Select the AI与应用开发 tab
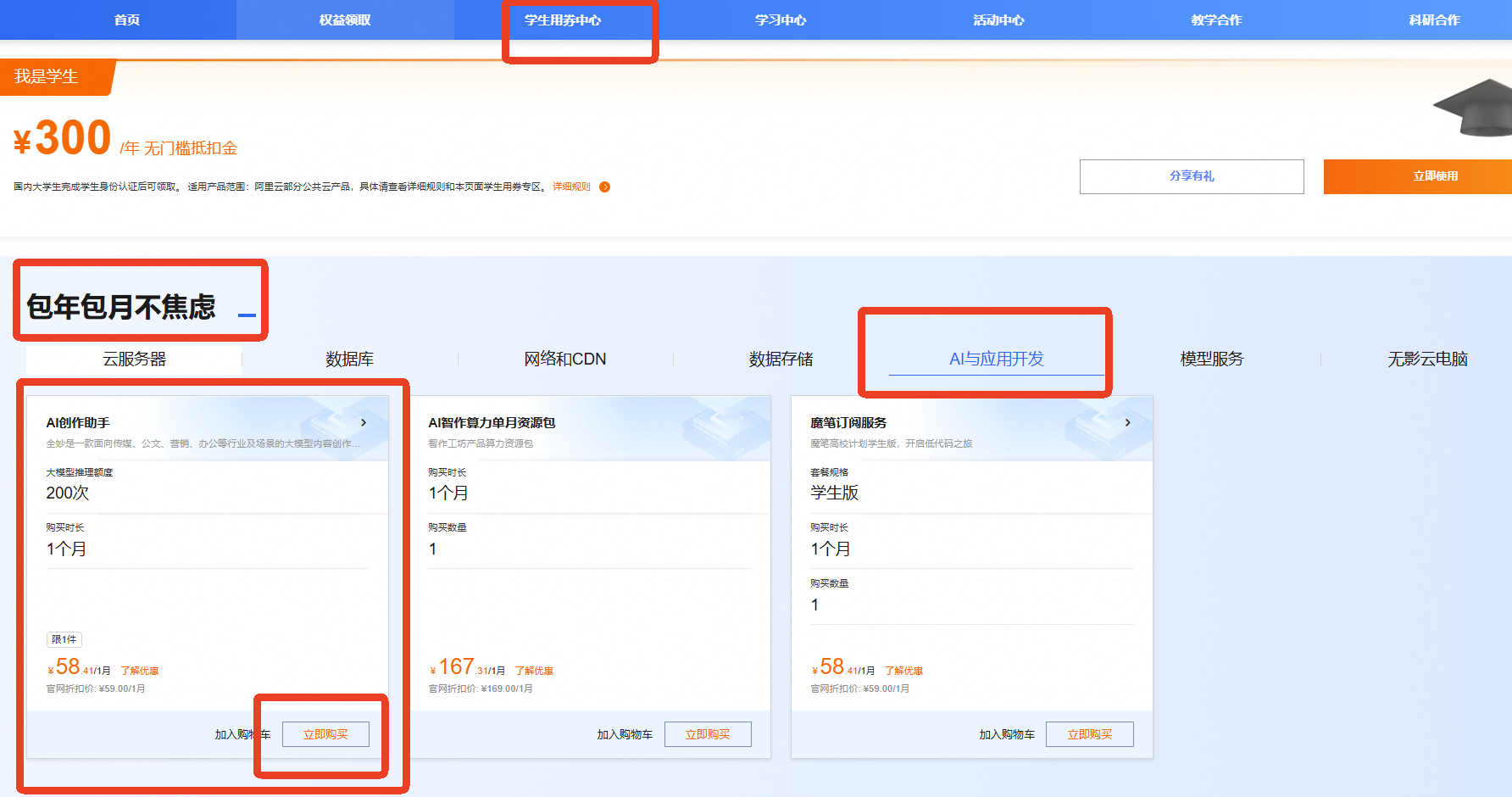Viewport: 1512px width, 797px height. click(x=997, y=359)
